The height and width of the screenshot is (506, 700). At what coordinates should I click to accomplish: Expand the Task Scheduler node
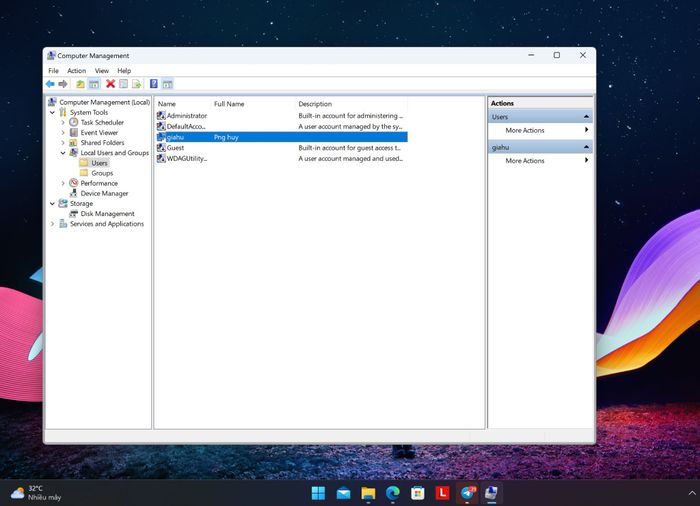[63, 123]
